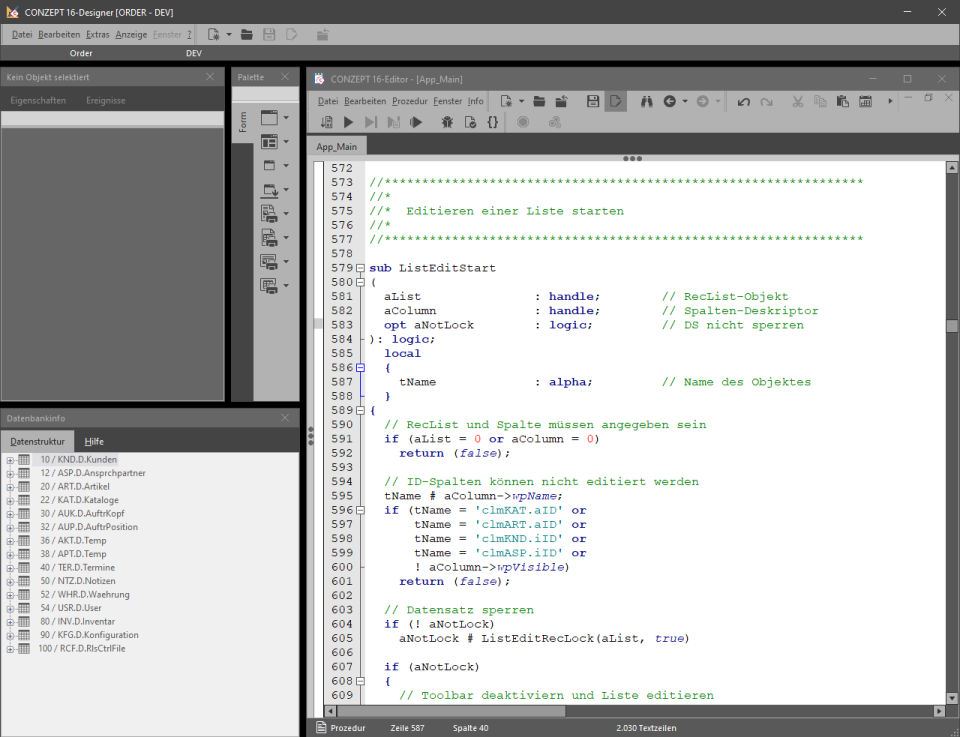Select the window with download arrow in Palette
This screenshot has height=737, width=960.
(x=269, y=190)
